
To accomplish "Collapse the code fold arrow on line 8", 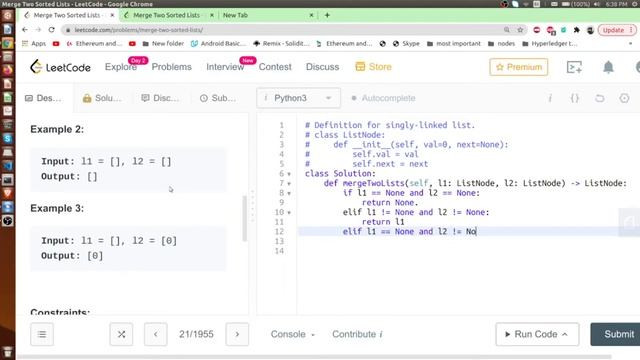I will point(289,193).
